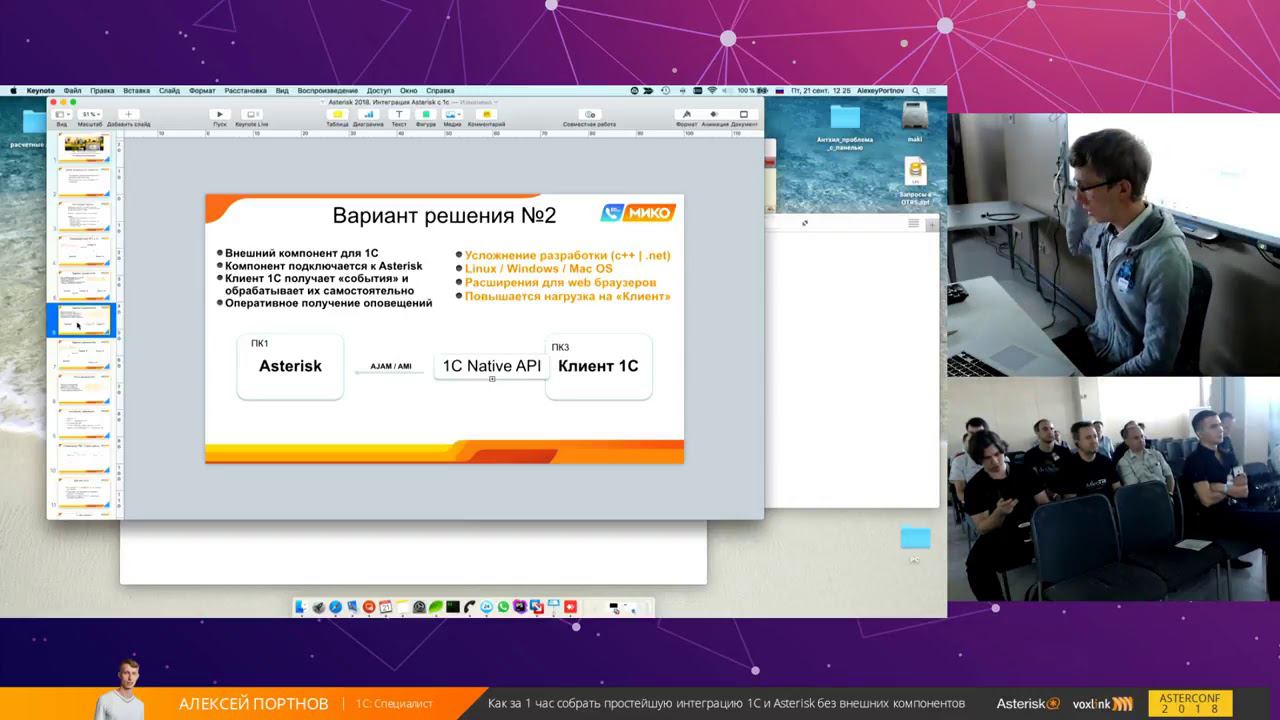The width and height of the screenshot is (1280, 720).
Task: Toggle the Анимация inspector panel
Action: 715,115
